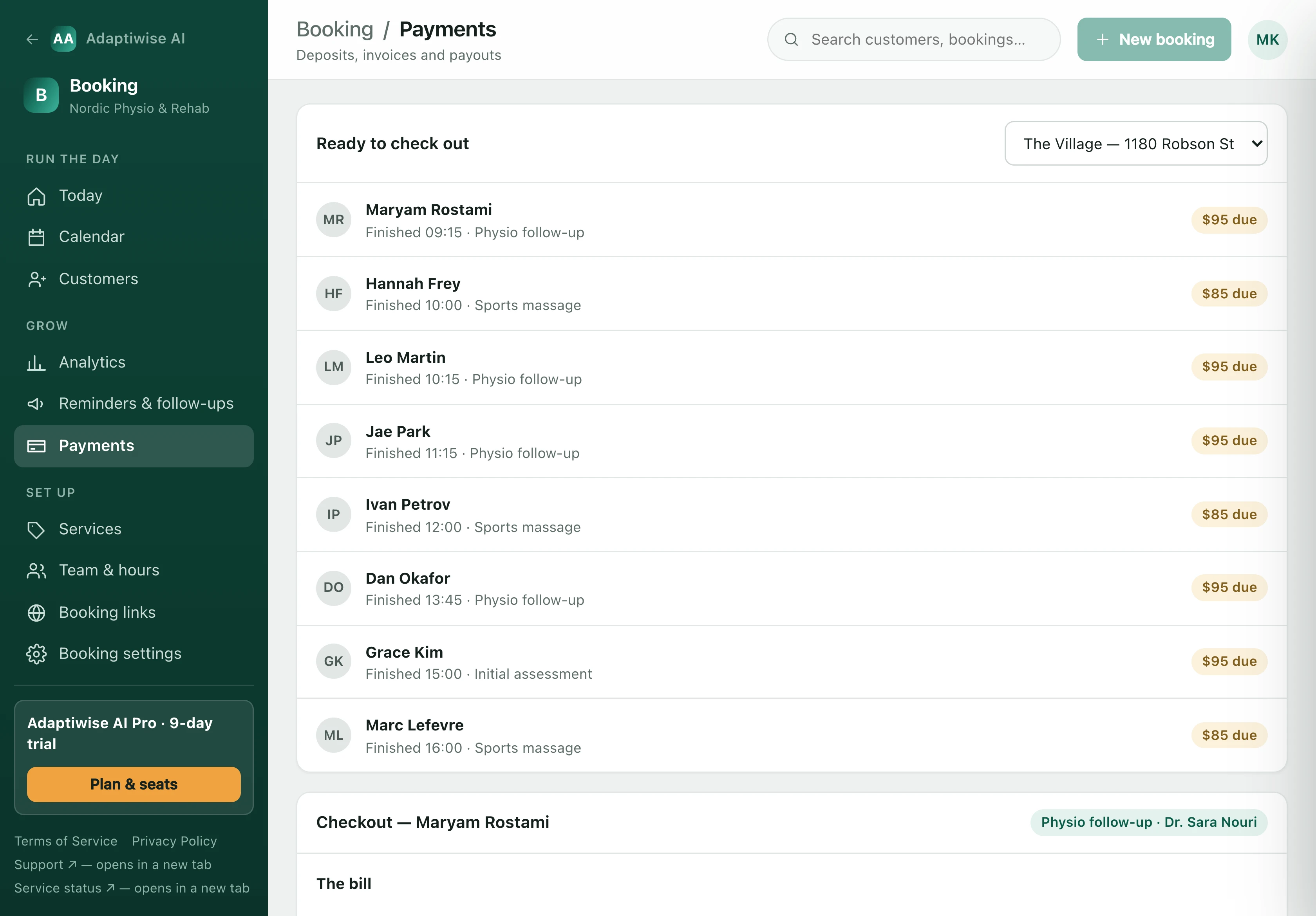Click the Booking settings gear icon

[x=36, y=654]
